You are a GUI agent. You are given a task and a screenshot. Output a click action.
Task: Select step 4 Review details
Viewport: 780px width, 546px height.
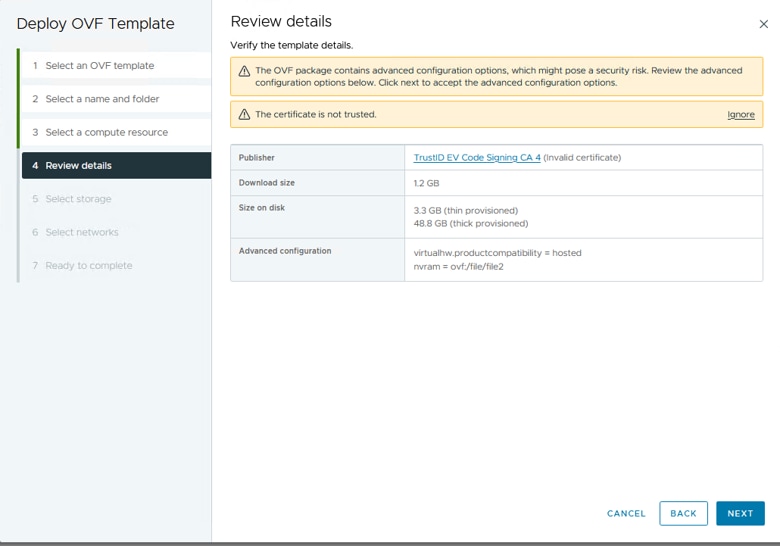coord(116,166)
